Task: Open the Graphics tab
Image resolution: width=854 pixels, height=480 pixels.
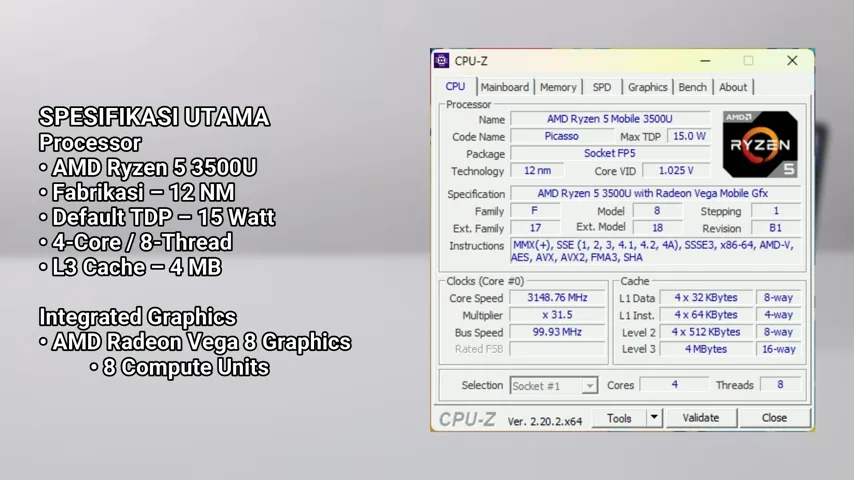Action: tap(648, 87)
